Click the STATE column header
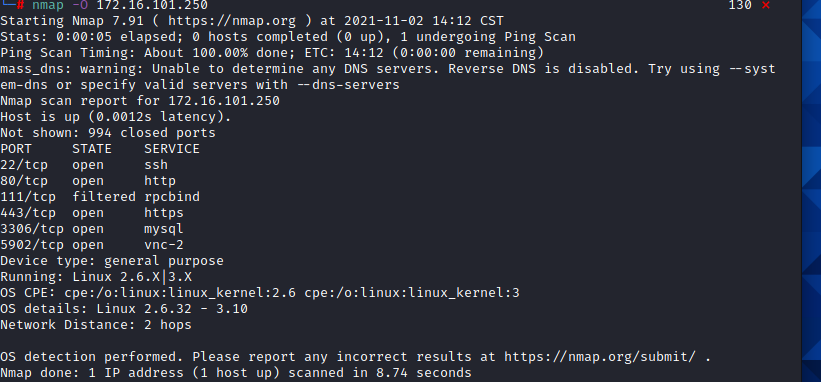This screenshot has height=382, width=821. coord(92,149)
